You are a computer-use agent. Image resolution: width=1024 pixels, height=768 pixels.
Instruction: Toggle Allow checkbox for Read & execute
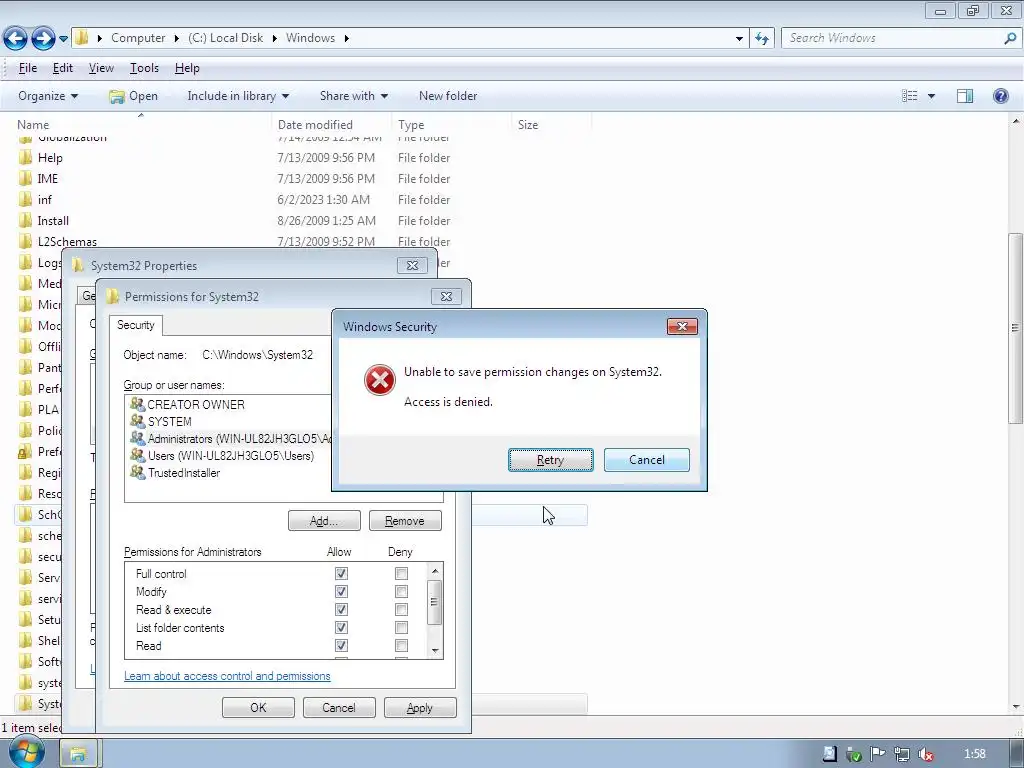click(341, 609)
